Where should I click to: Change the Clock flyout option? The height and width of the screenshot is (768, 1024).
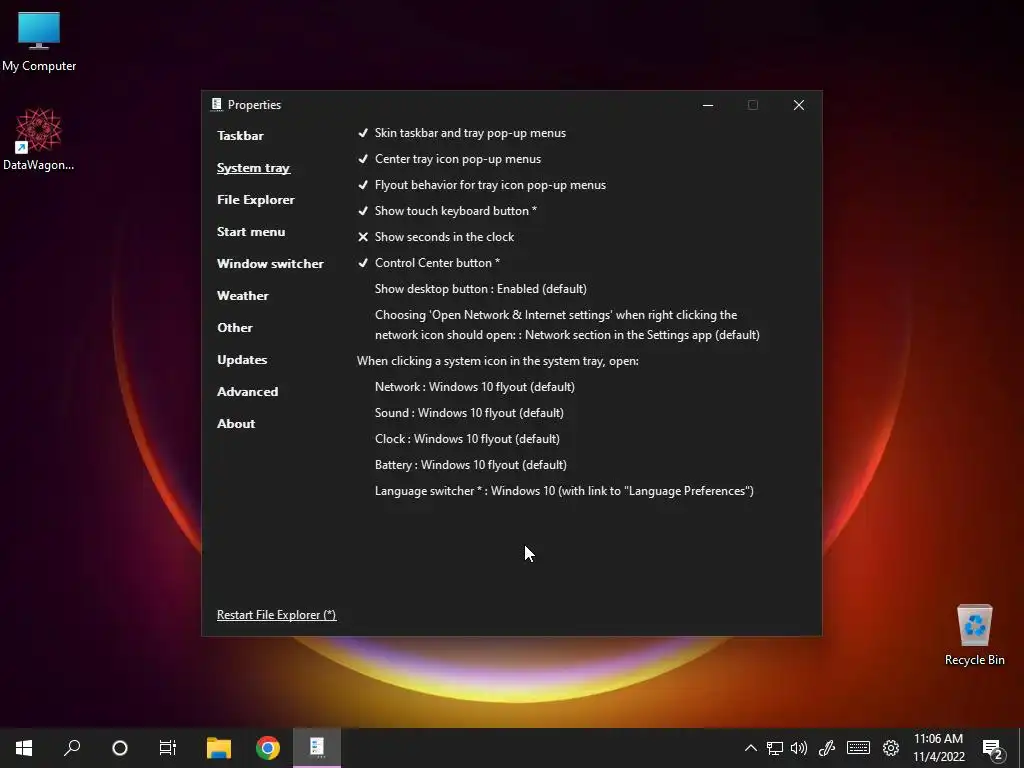pyautogui.click(x=467, y=439)
